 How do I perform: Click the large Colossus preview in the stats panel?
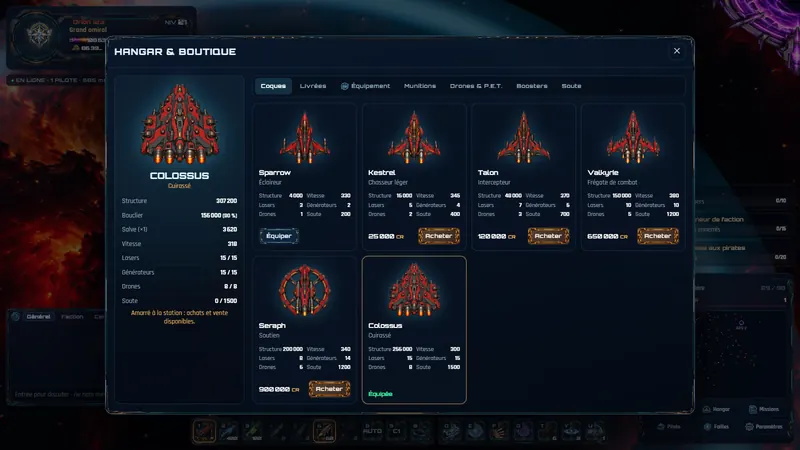[180, 124]
